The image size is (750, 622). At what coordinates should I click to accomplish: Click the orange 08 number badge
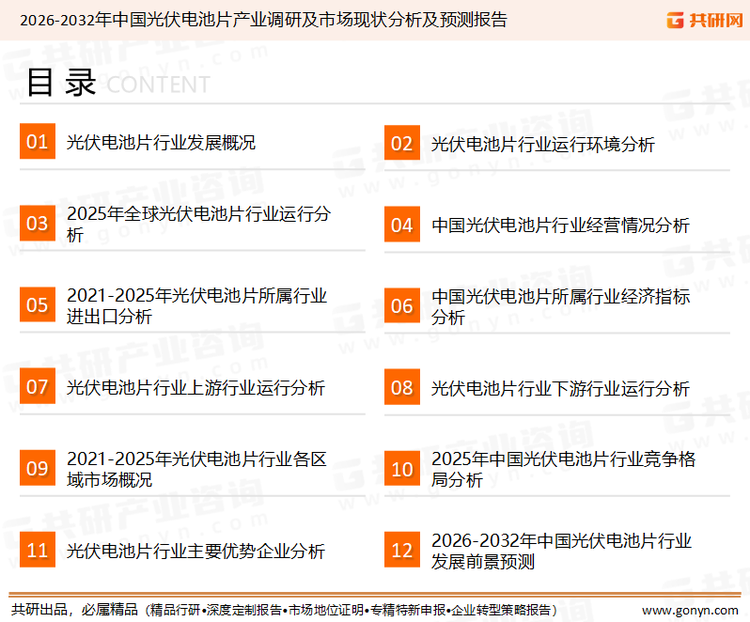(402, 387)
